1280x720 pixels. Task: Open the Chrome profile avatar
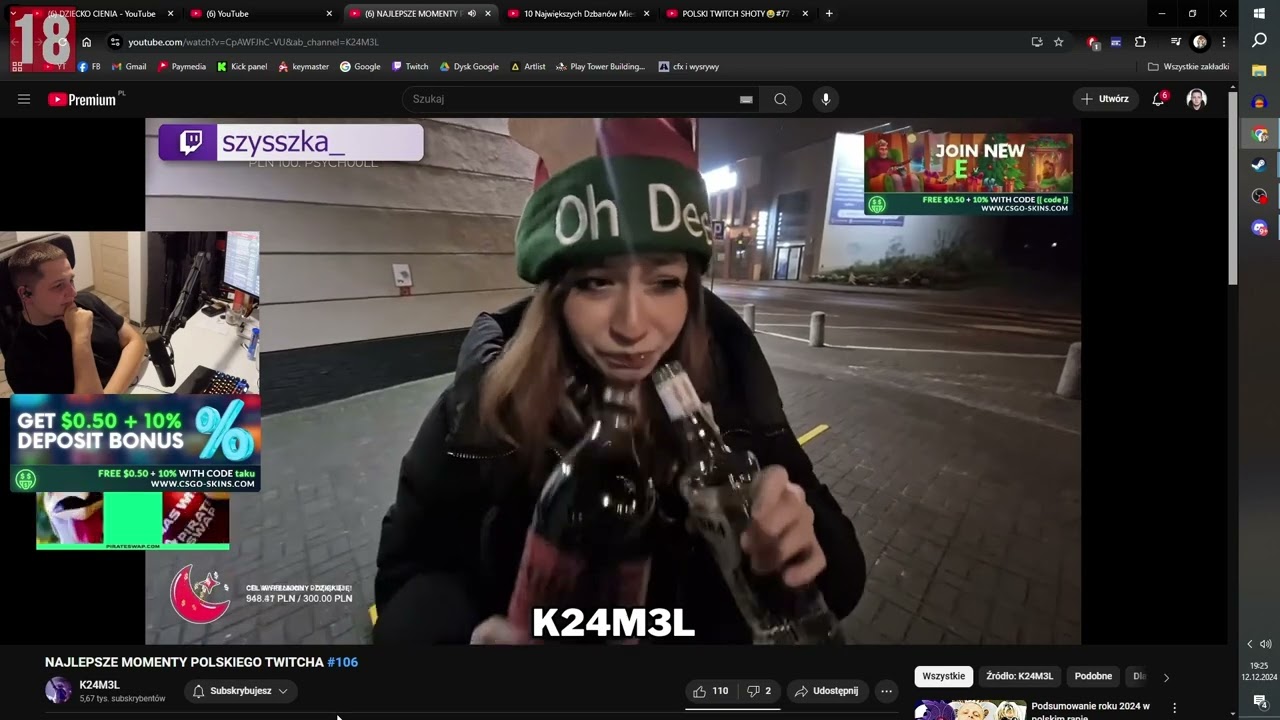[1200, 42]
